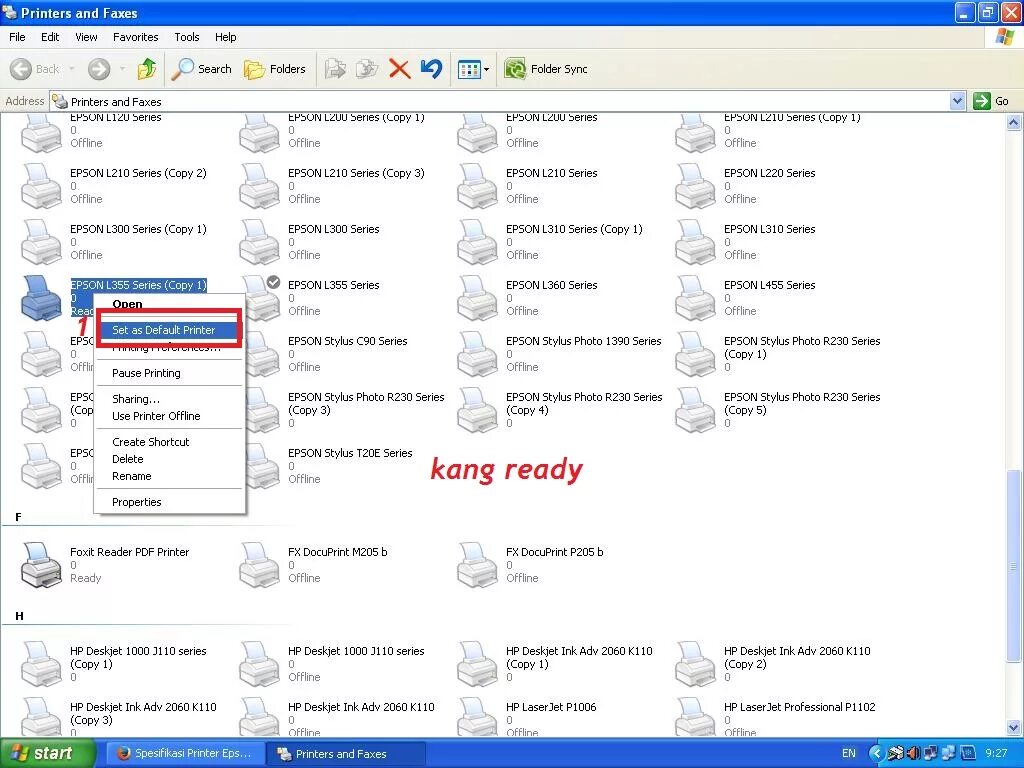The width and height of the screenshot is (1024, 768).
Task: Select Rename in the context menu
Action: point(131,476)
